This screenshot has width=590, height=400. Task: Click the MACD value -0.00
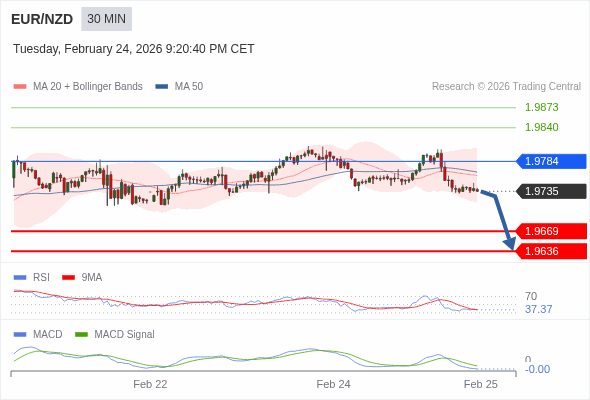point(537,369)
